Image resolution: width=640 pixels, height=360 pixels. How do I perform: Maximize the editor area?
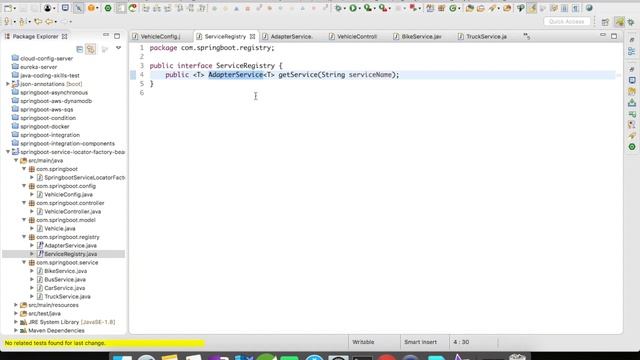pyautogui.click(x=614, y=36)
